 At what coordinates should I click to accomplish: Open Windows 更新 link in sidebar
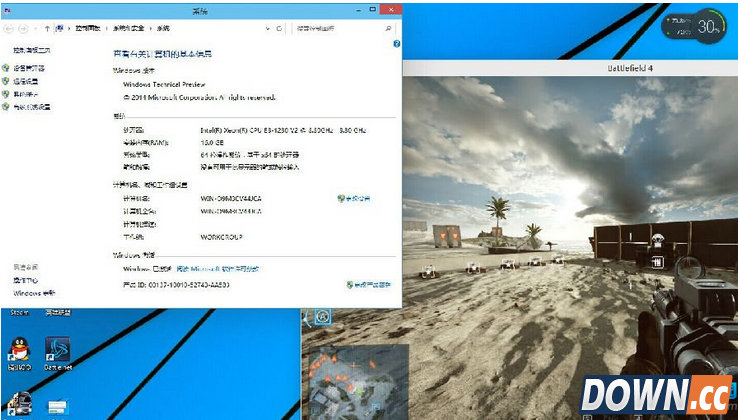[x=34, y=293]
